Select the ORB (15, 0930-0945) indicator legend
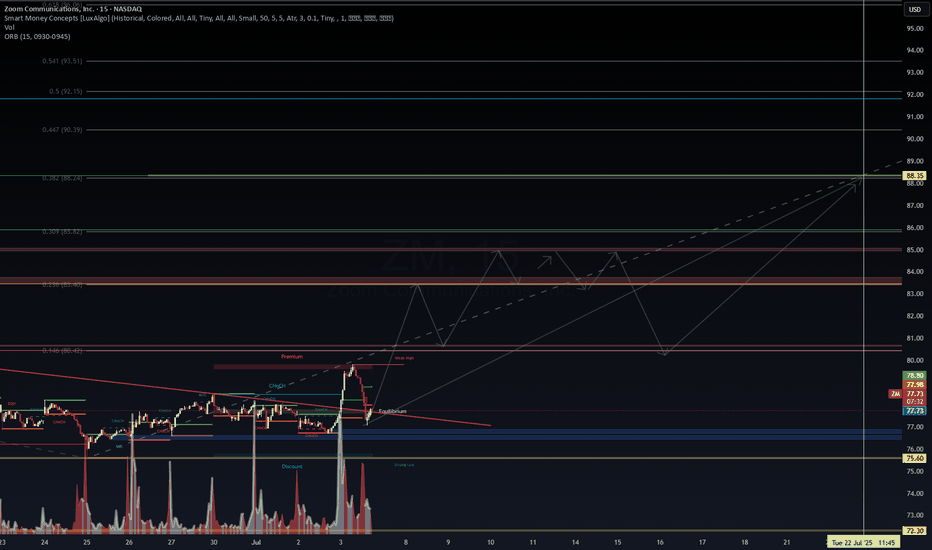This screenshot has width=932, height=550. [x=37, y=37]
